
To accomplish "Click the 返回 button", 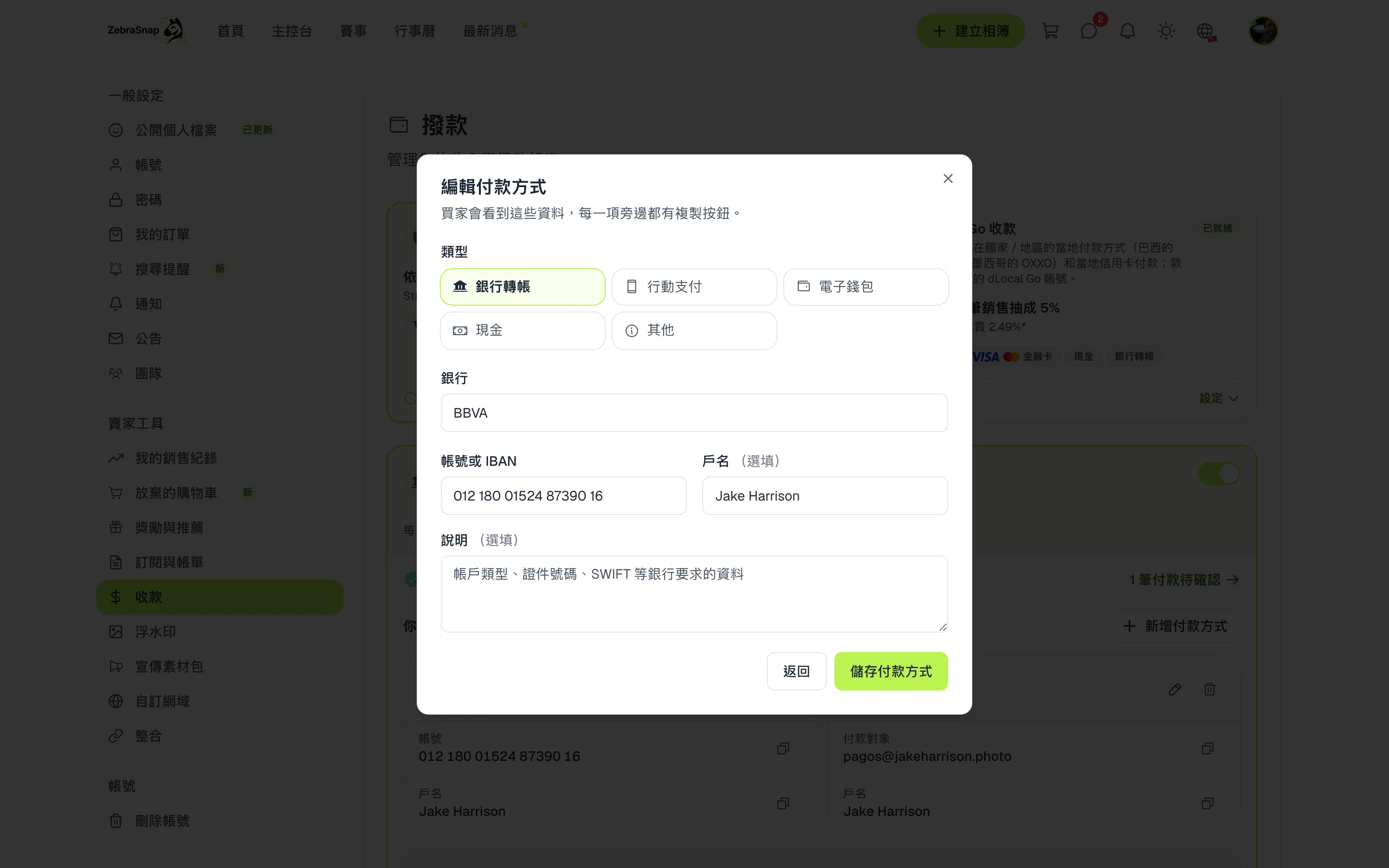I will click(x=796, y=671).
